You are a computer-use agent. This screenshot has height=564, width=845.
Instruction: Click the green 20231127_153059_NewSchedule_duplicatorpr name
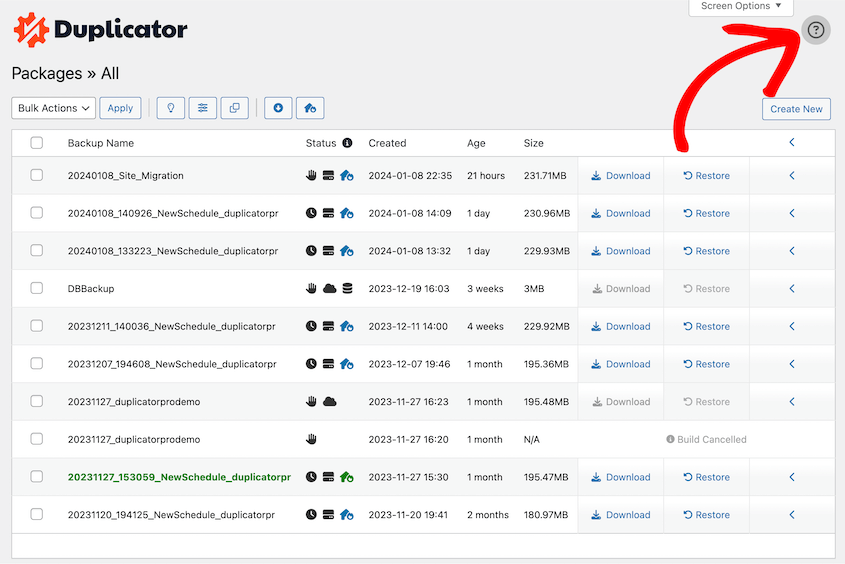tap(179, 477)
